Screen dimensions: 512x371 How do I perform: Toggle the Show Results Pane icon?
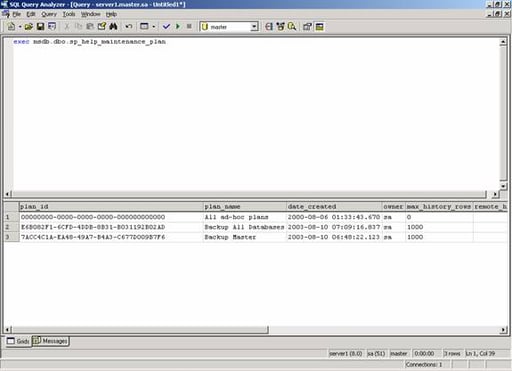[x=319, y=27]
